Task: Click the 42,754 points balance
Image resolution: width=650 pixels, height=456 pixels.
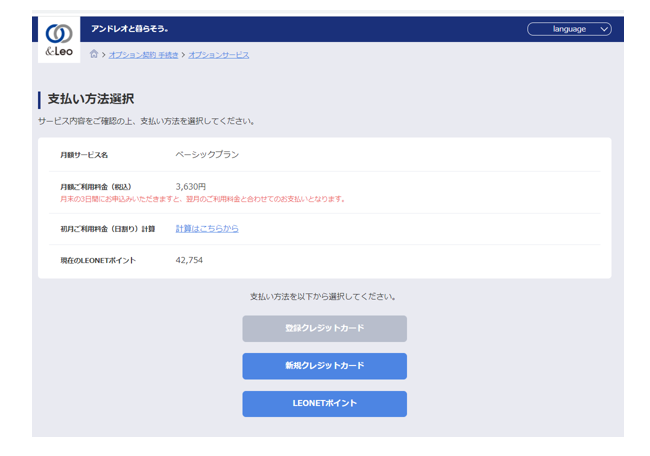Action: click(189, 261)
